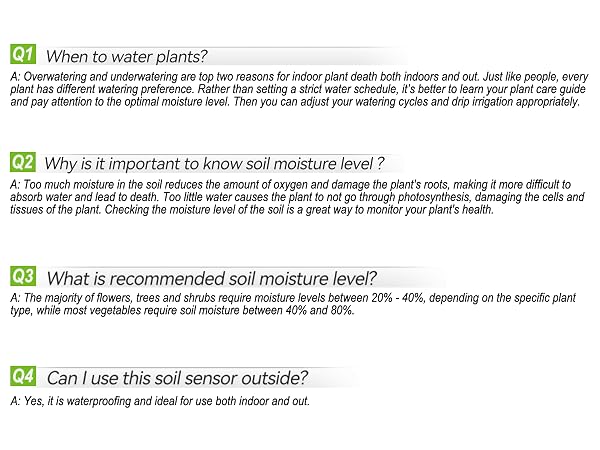Click the Q4 answer about waterproofing
This screenshot has height=450, width=600.
pos(160,401)
